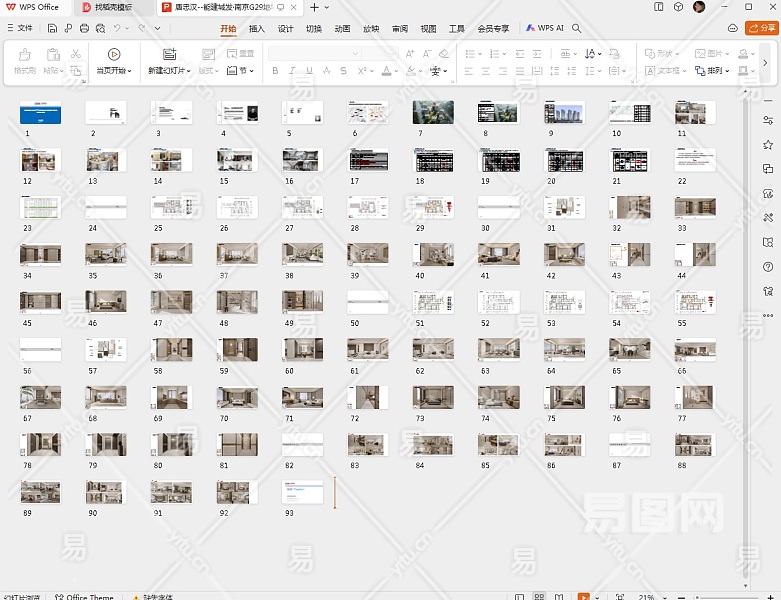This screenshot has width=781, height=600.
Task: Open the 插入 ribbon tab
Action: click(x=257, y=29)
